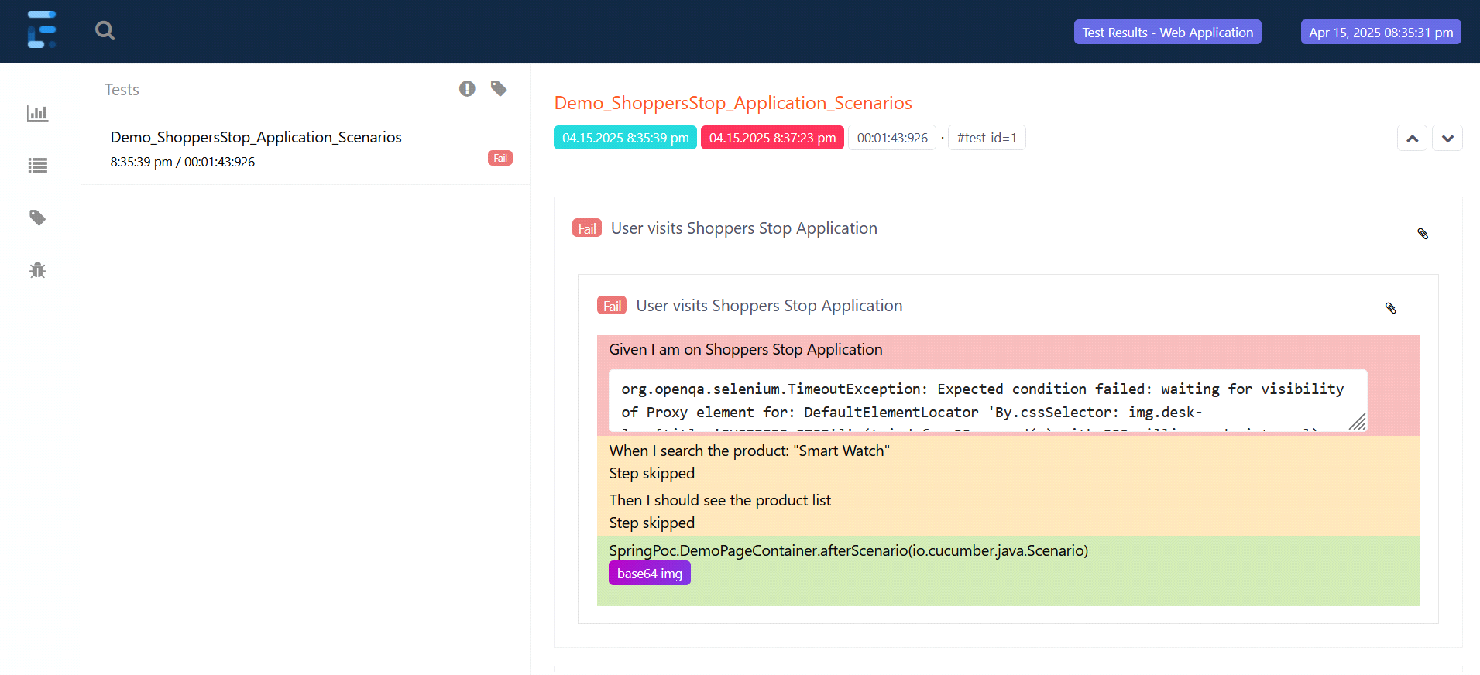This screenshot has width=1480, height=675.
Task: Open the dashboard bar chart icon
Action: [x=37, y=113]
